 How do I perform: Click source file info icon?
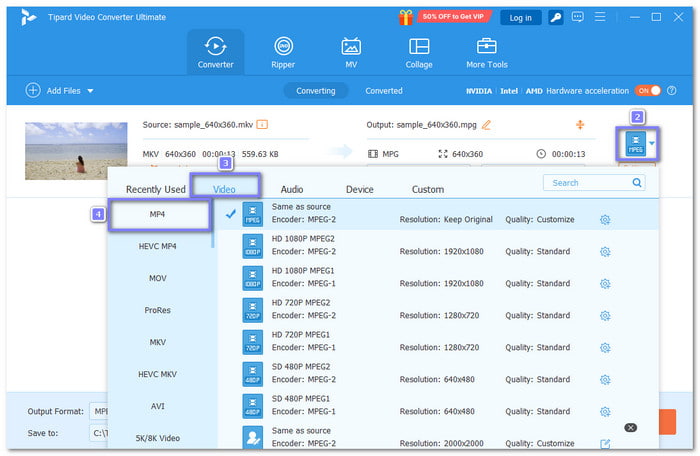[262, 125]
